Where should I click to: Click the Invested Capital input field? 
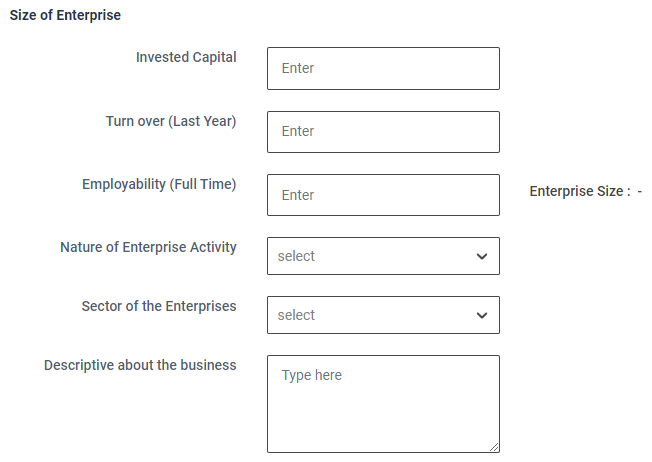383,69
